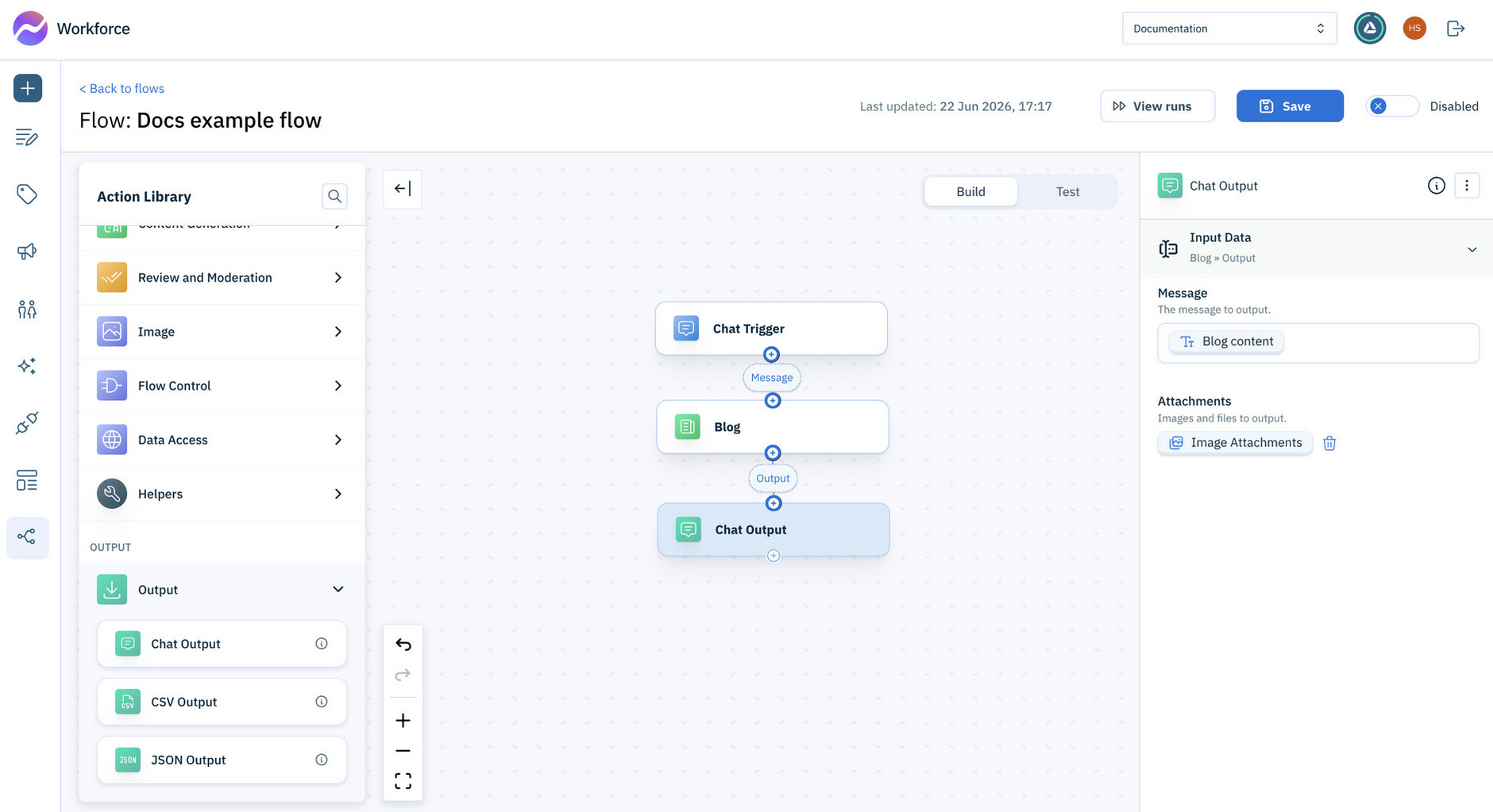This screenshot has width=1493, height=812.
Task: Click the Output connection label
Action: pyautogui.click(x=773, y=479)
